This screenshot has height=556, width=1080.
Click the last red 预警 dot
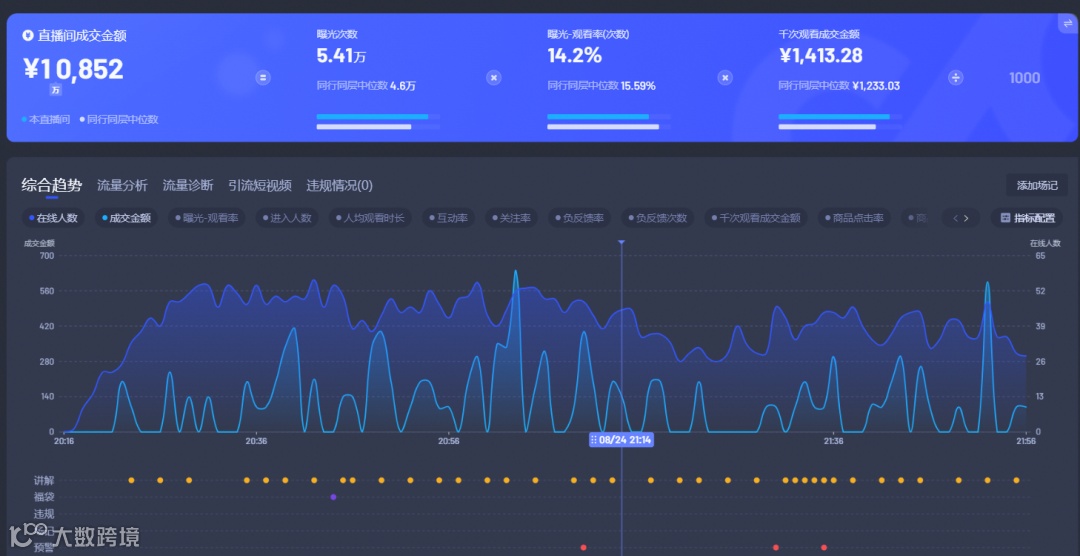tap(824, 548)
